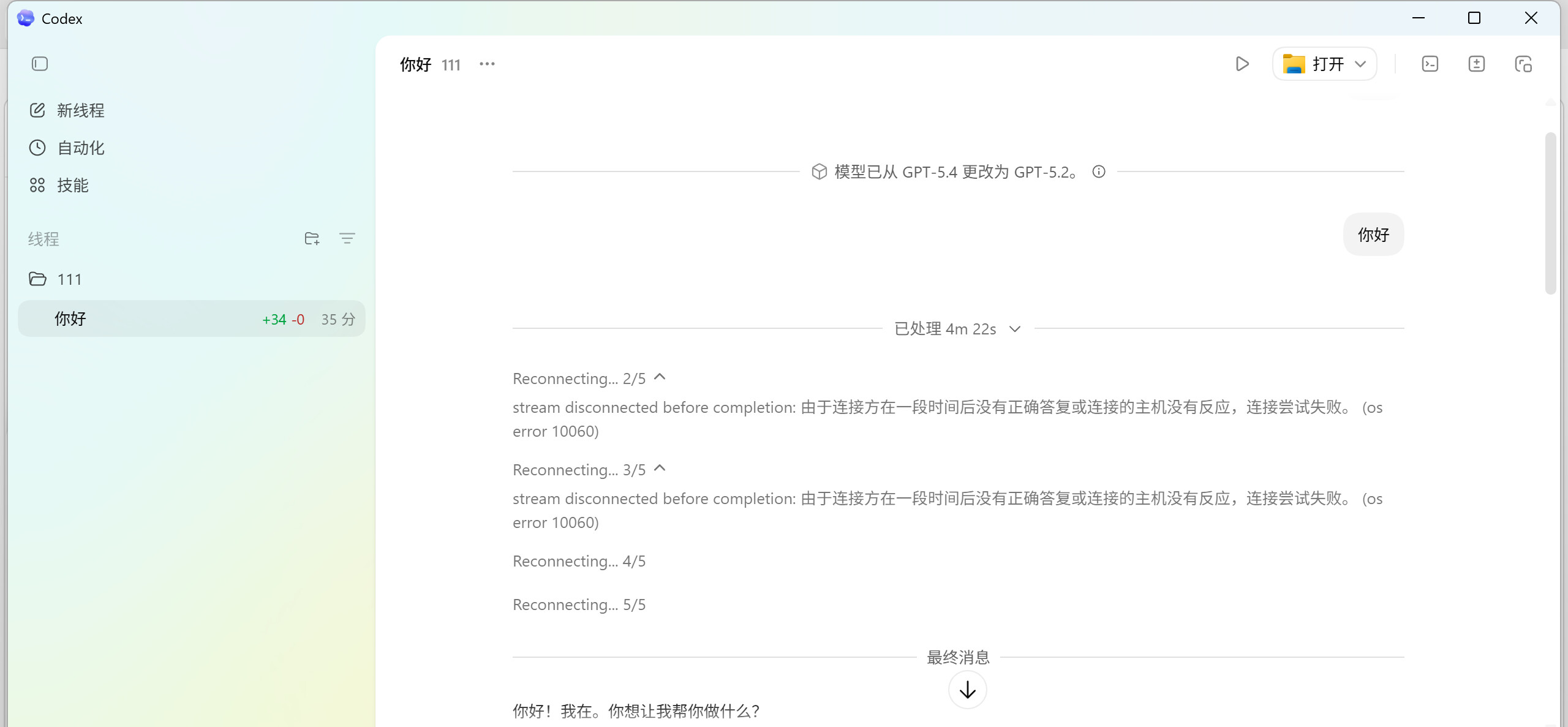Click the 你好 thread title in header

[x=415, y=64]
